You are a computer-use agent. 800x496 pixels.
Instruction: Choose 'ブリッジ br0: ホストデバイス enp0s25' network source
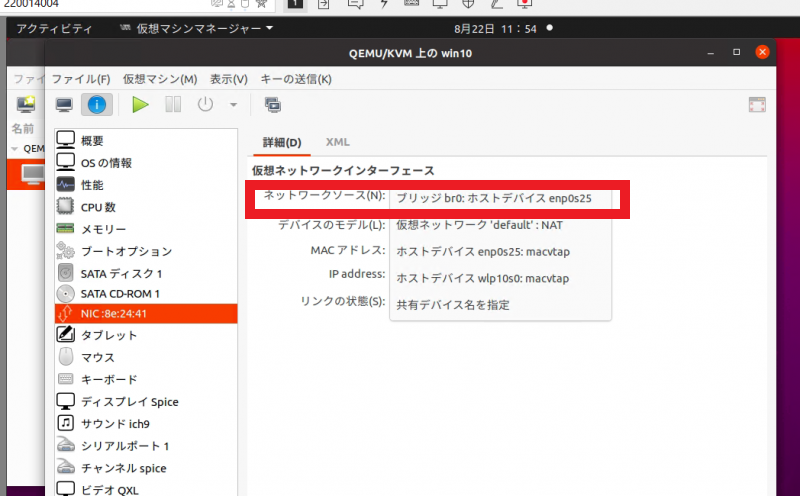point(494,199)
